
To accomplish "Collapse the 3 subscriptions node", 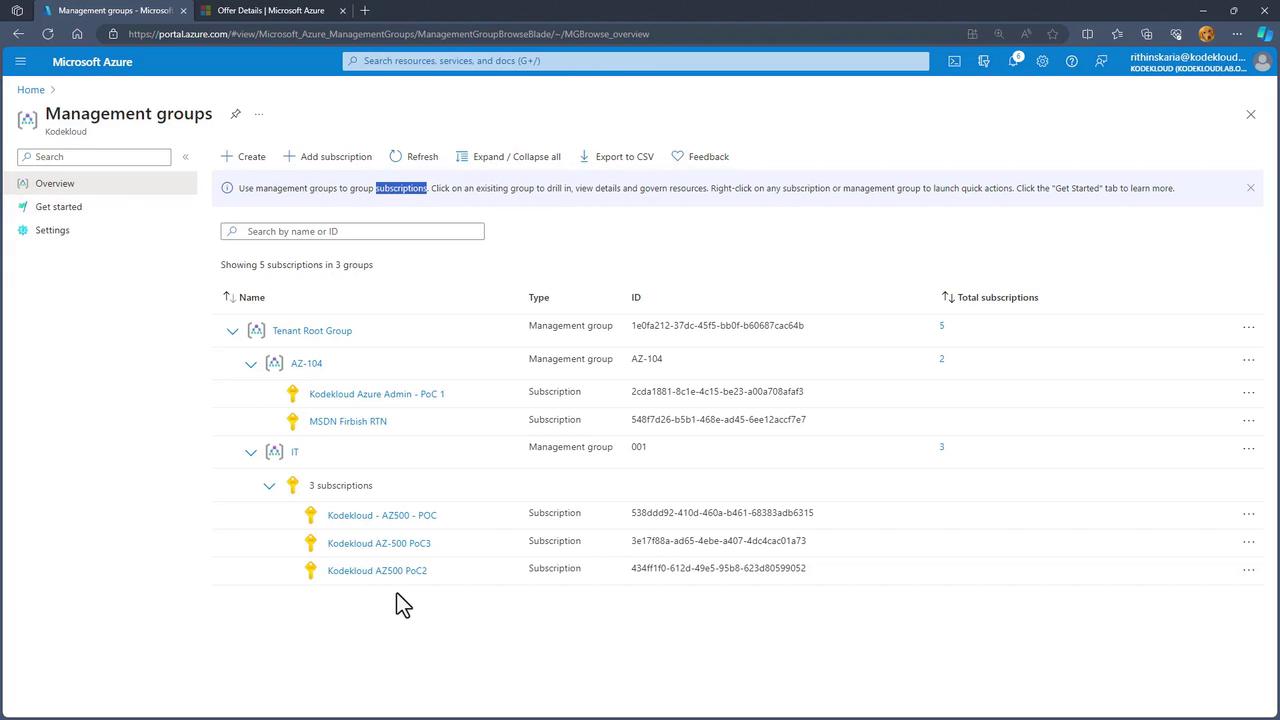I will pyautogui.click(x=269, y=486).
